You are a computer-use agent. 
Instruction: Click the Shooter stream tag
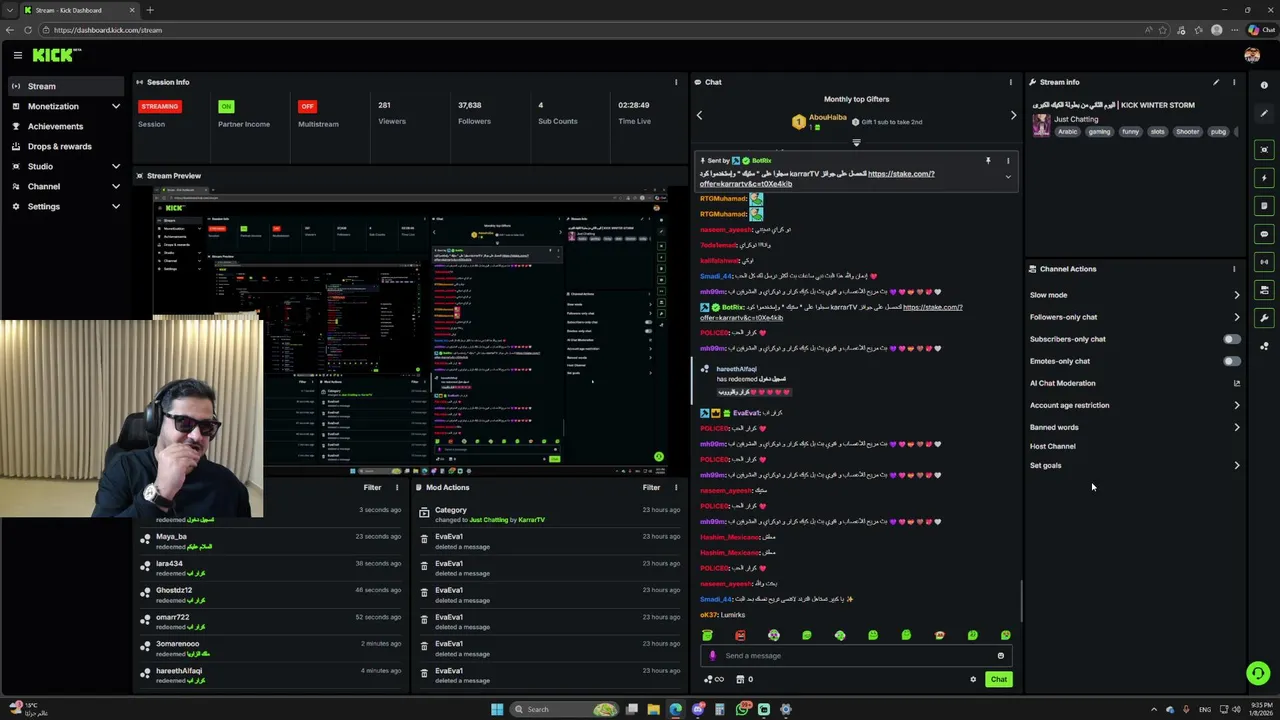1187,132
